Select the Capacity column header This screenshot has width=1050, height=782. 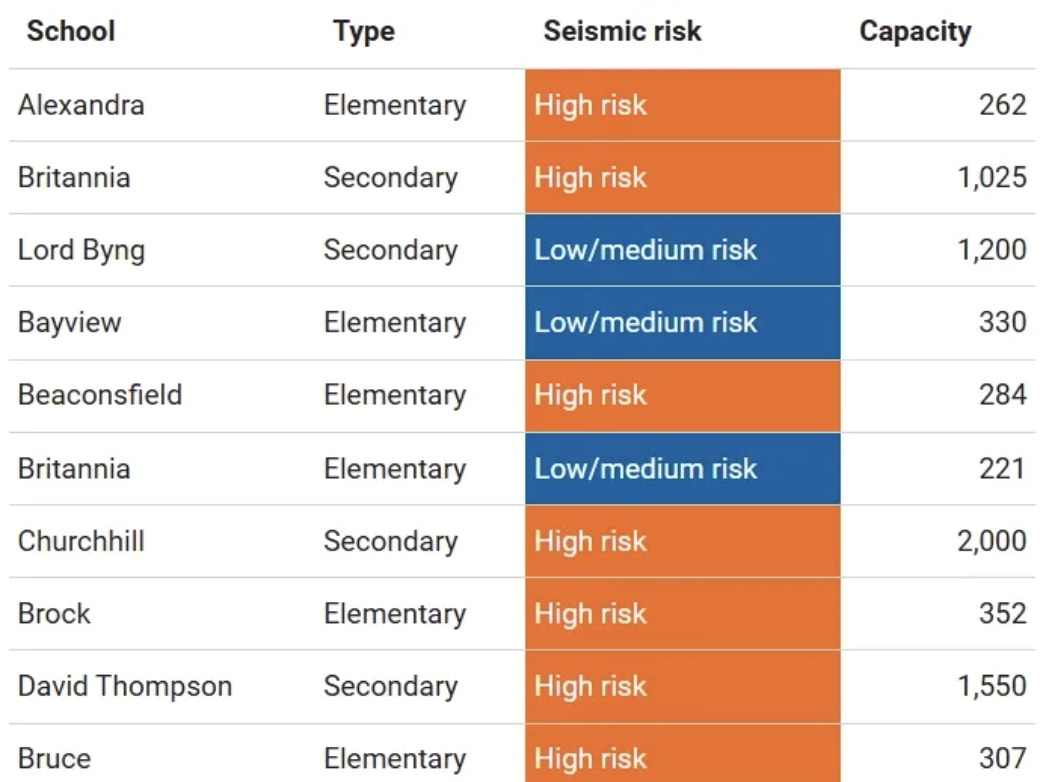pyautogui.click(x=915, y=31)
